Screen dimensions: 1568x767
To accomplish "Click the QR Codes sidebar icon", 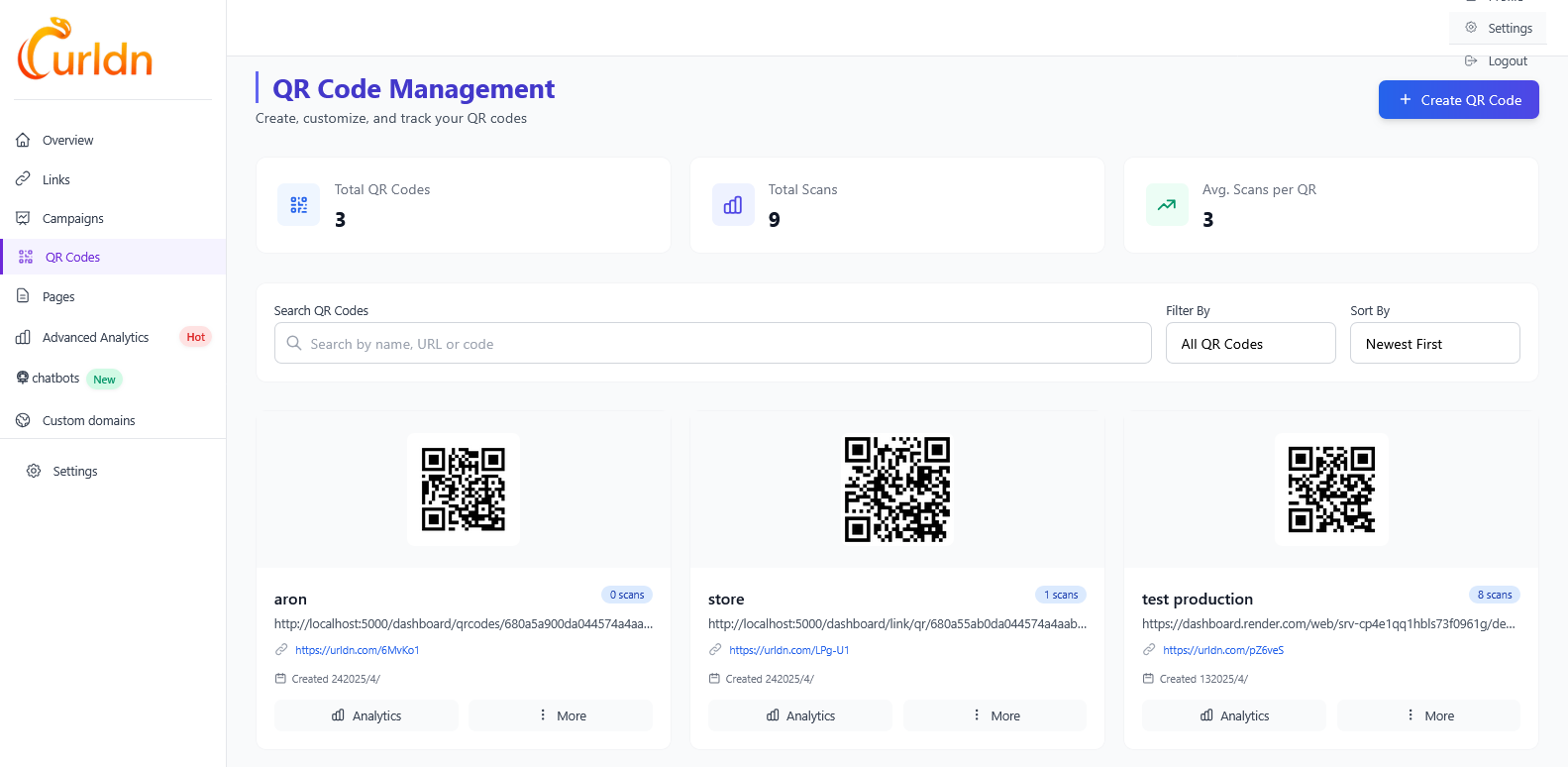I will tap(26, 257).
